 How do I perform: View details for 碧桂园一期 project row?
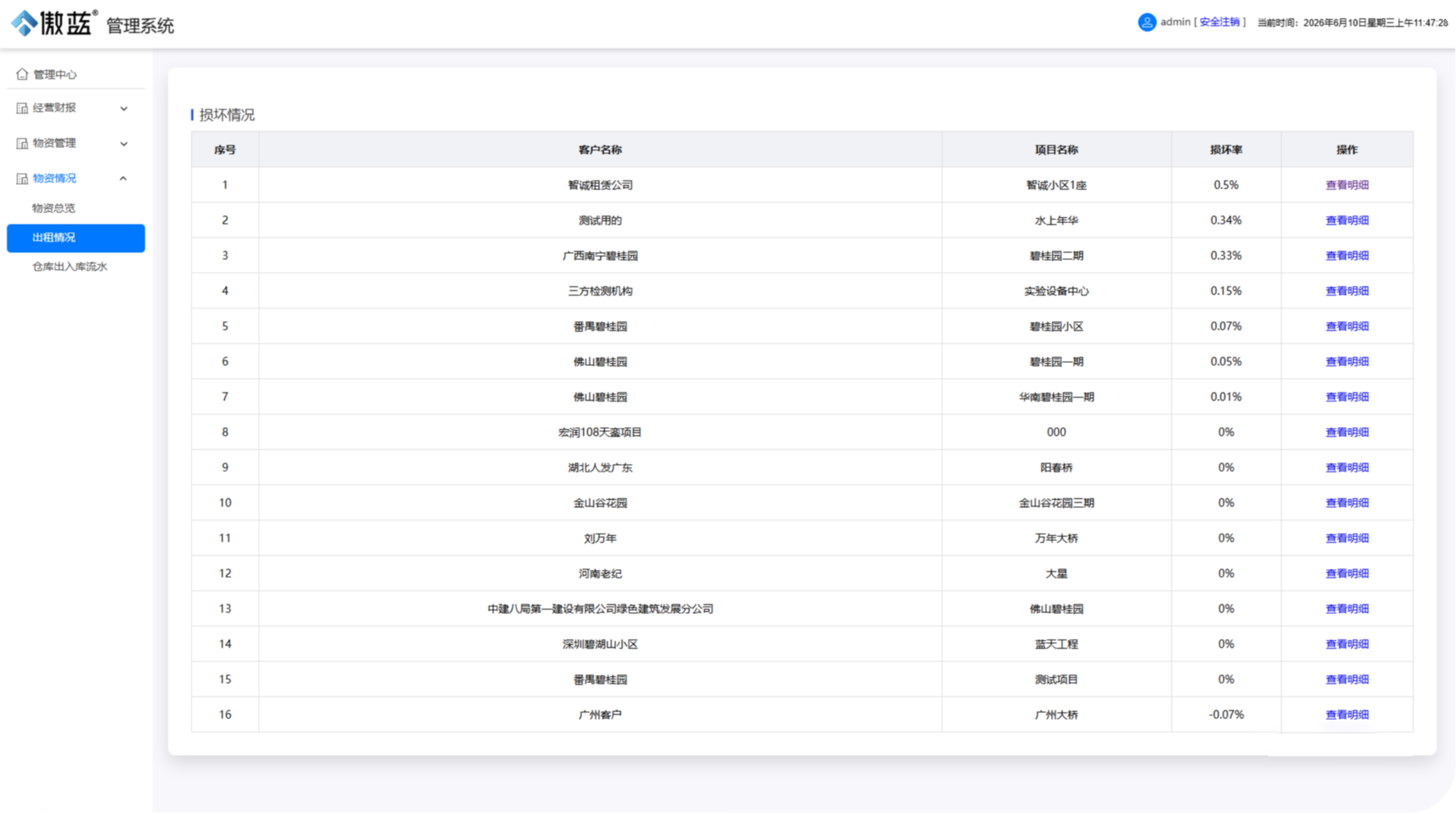click(x=1346, y=362)
